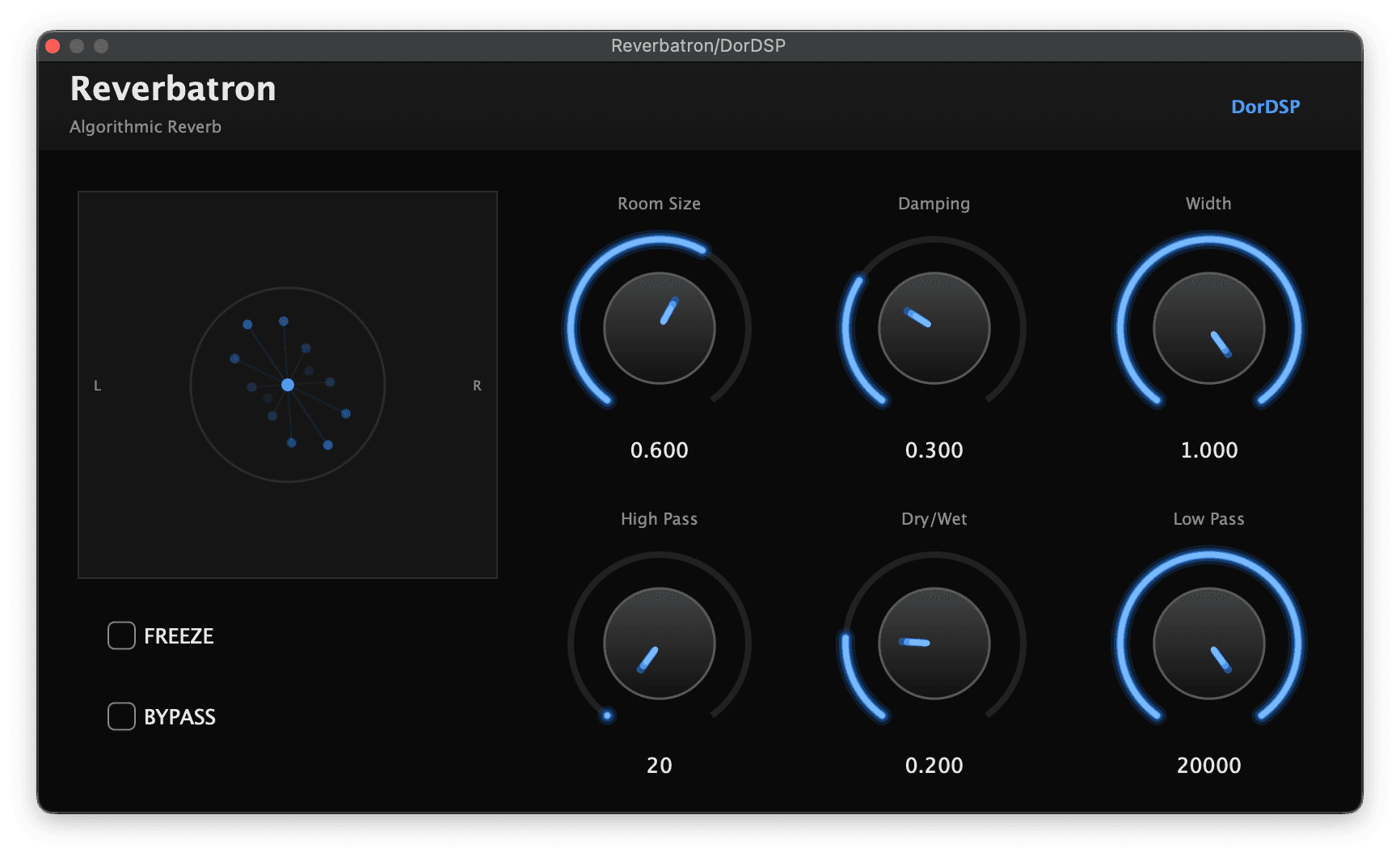Edit the Damping value 0.300
Image resolution: width=1400 pixels, height=857 pixels.
point(934,450)
